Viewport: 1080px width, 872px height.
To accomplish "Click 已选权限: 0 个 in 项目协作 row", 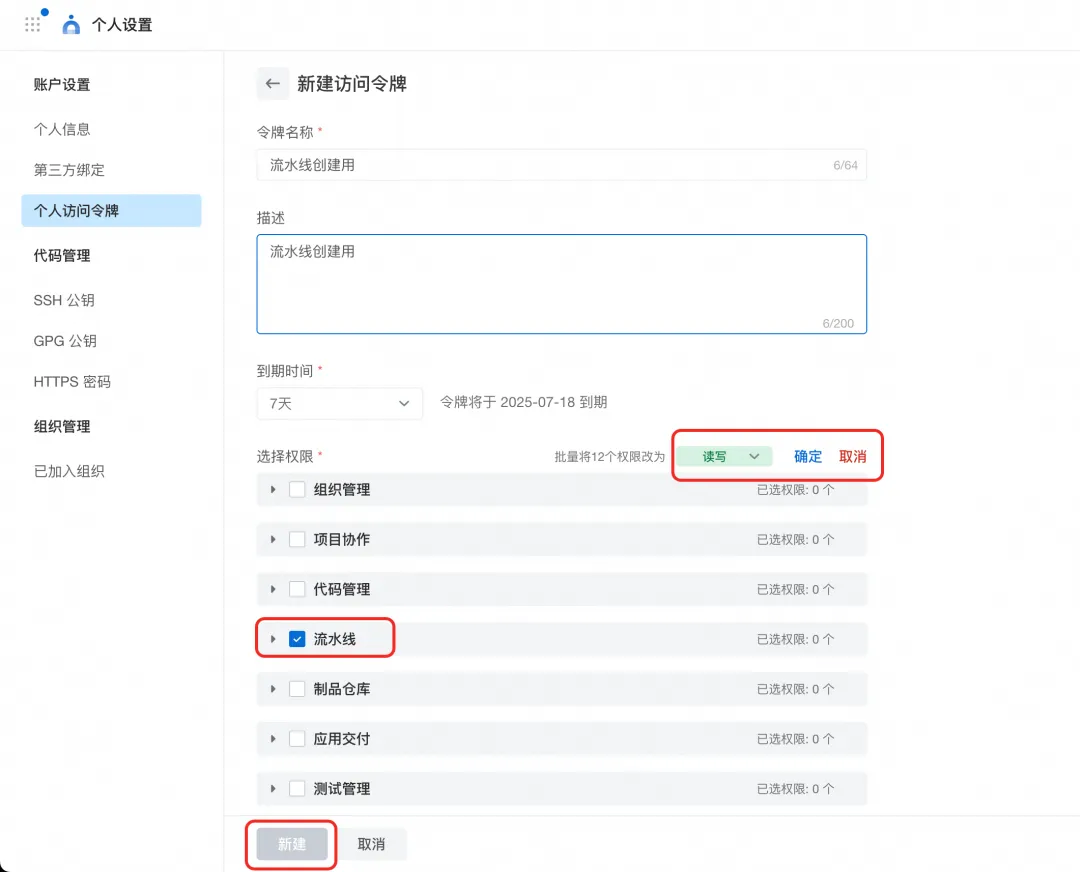I will coord(796,539).
